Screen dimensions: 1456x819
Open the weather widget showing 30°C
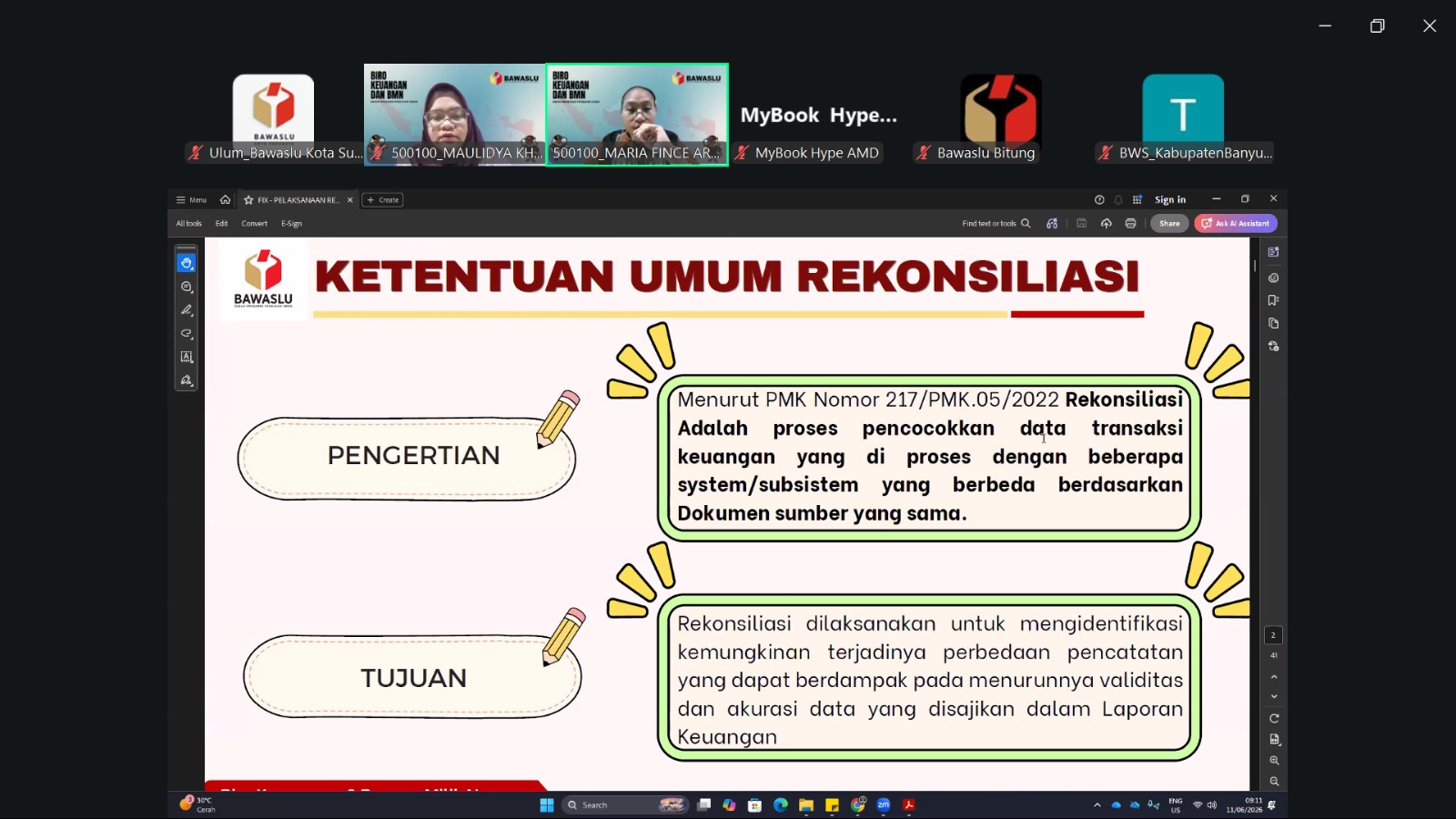click(198, 804)
